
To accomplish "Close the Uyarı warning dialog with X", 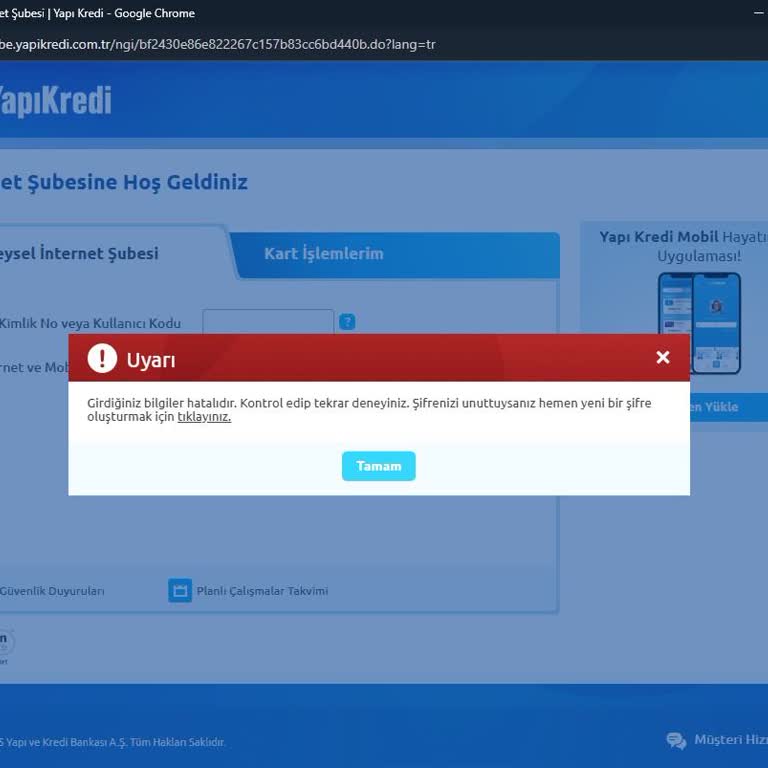I will tap(663, 357).
